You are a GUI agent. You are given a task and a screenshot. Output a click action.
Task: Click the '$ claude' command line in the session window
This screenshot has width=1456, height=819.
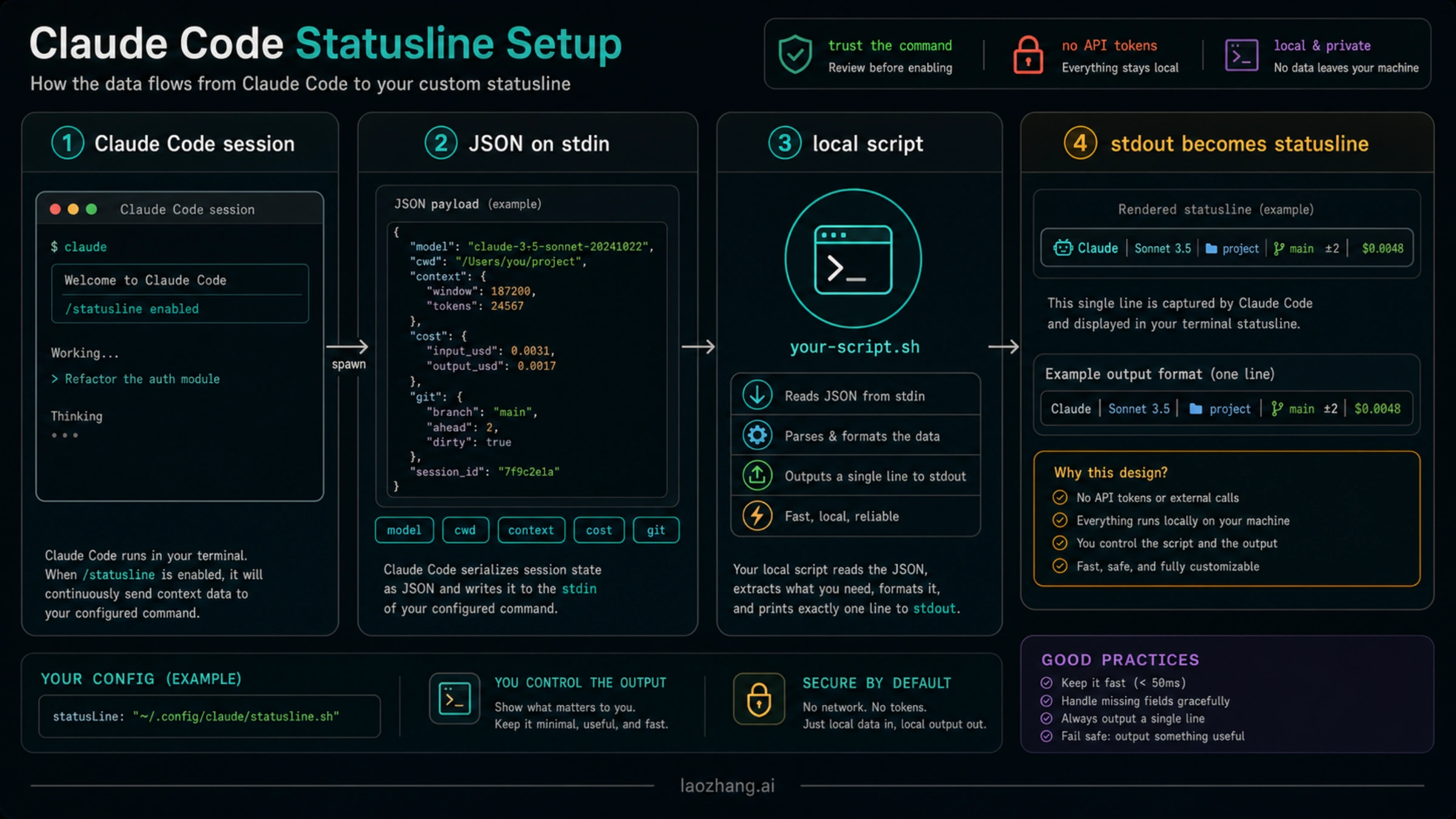(79, 247)
